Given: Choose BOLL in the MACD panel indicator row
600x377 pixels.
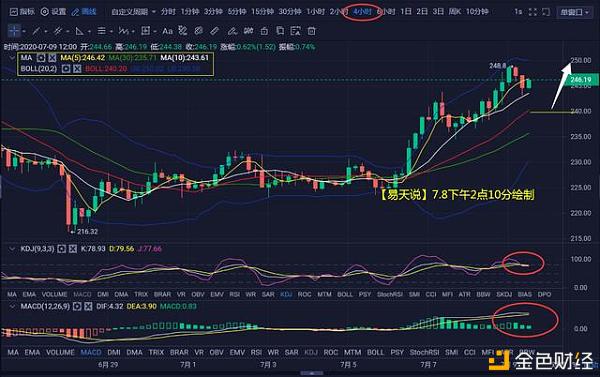Looking at the screenshot, I should tap(375, 352).
